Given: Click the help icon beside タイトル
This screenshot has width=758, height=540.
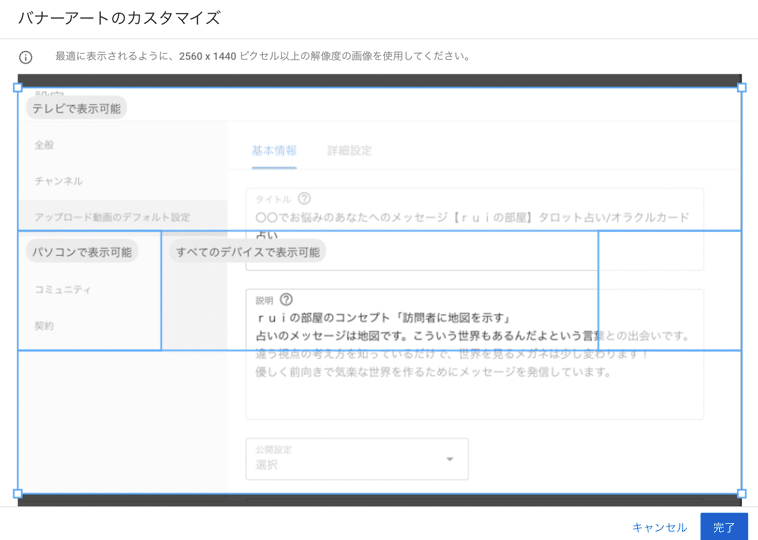Looking at the screenshot, I should [x=304, y=198].
